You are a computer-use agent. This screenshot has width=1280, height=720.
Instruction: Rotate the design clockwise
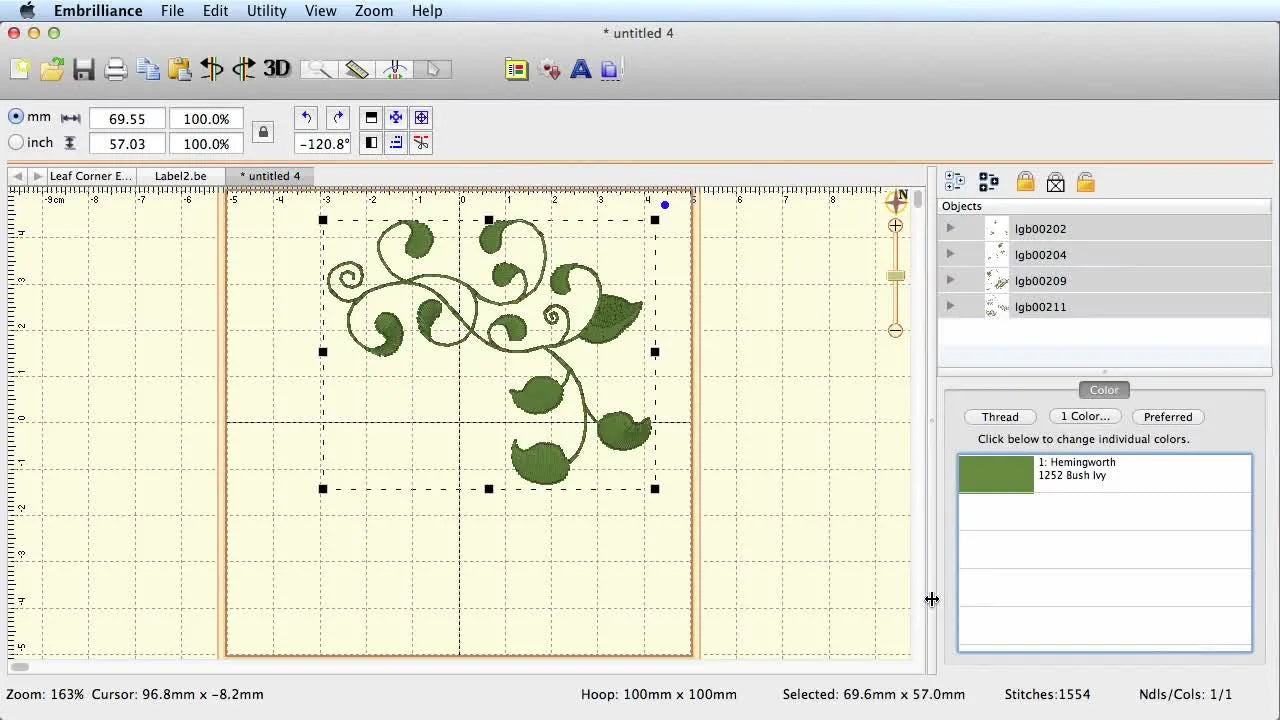pos(338,117)
